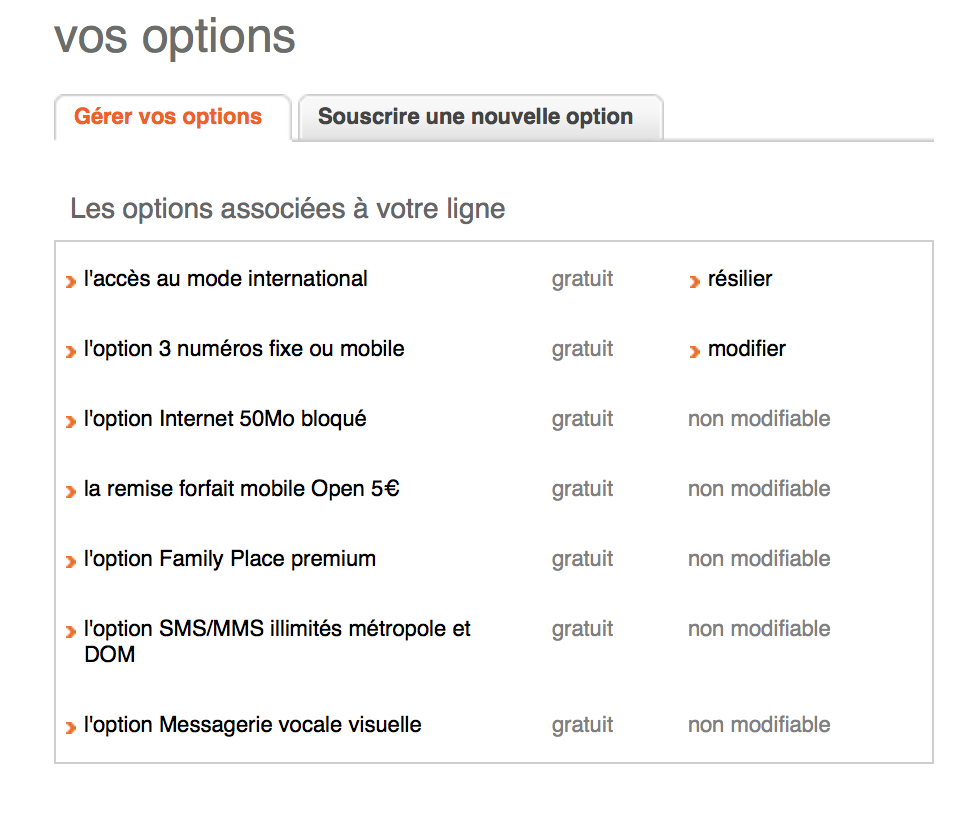Click arrow icon beside Family Place premium
The width and height of the screenshot is (978, 818).
(71, 562)
